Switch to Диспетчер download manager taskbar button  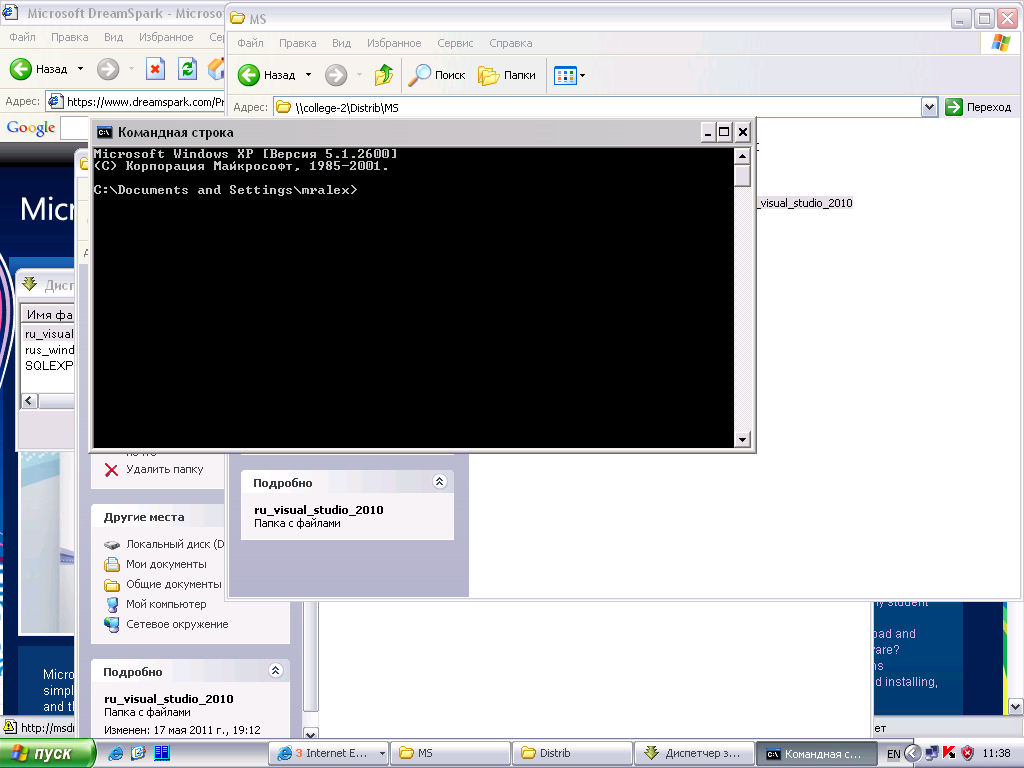pyautogui.click(x=694, y=754)
